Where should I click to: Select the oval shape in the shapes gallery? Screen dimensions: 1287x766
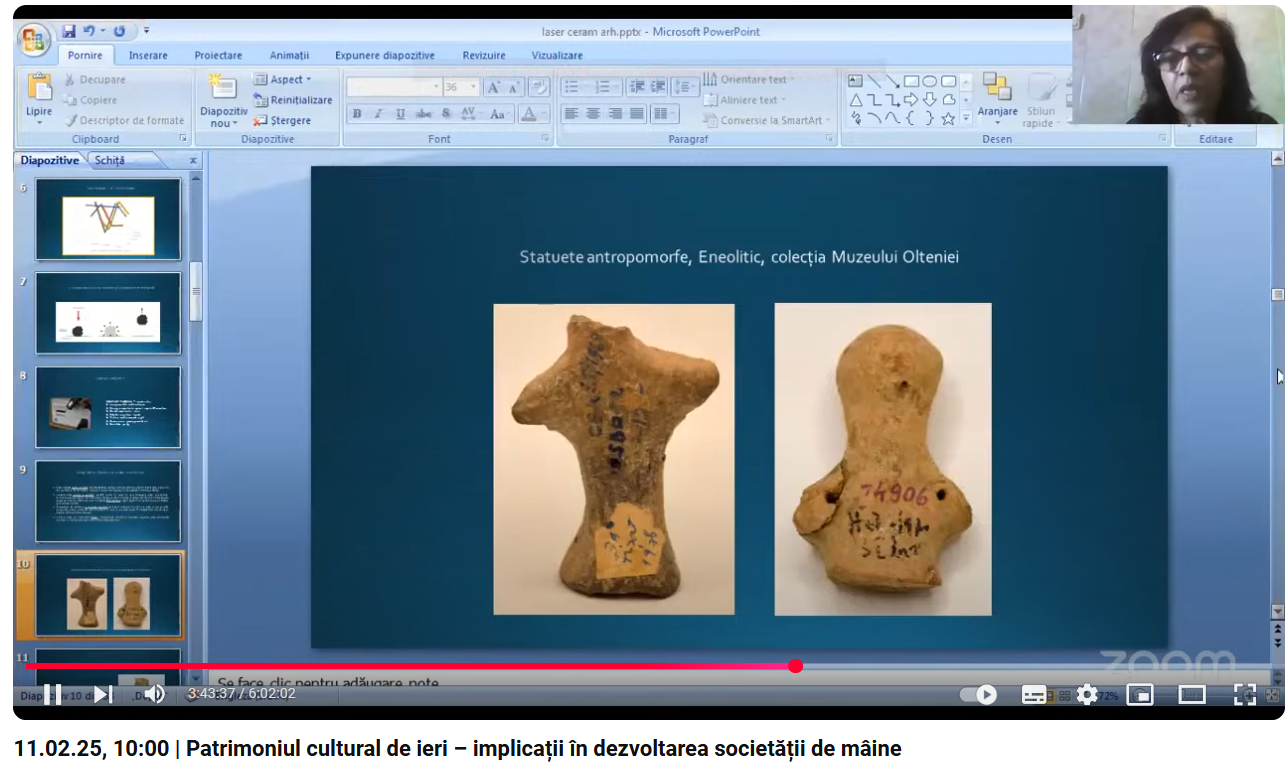[930, 81]
